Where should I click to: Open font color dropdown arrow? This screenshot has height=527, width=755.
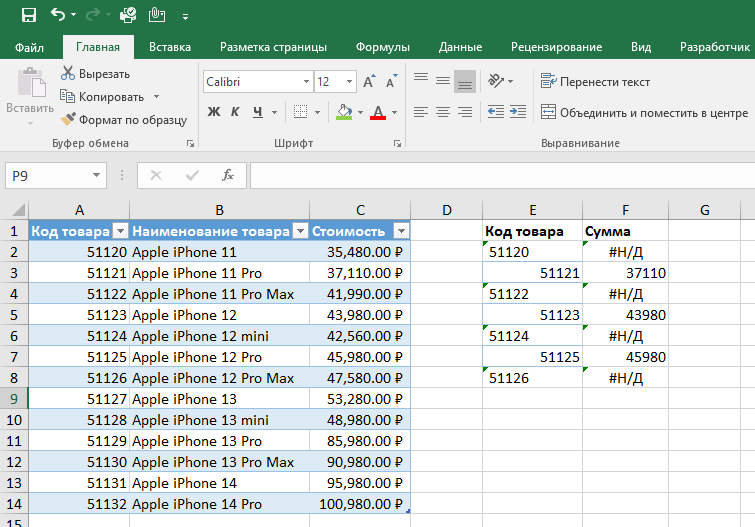click(x=394, y=112)
